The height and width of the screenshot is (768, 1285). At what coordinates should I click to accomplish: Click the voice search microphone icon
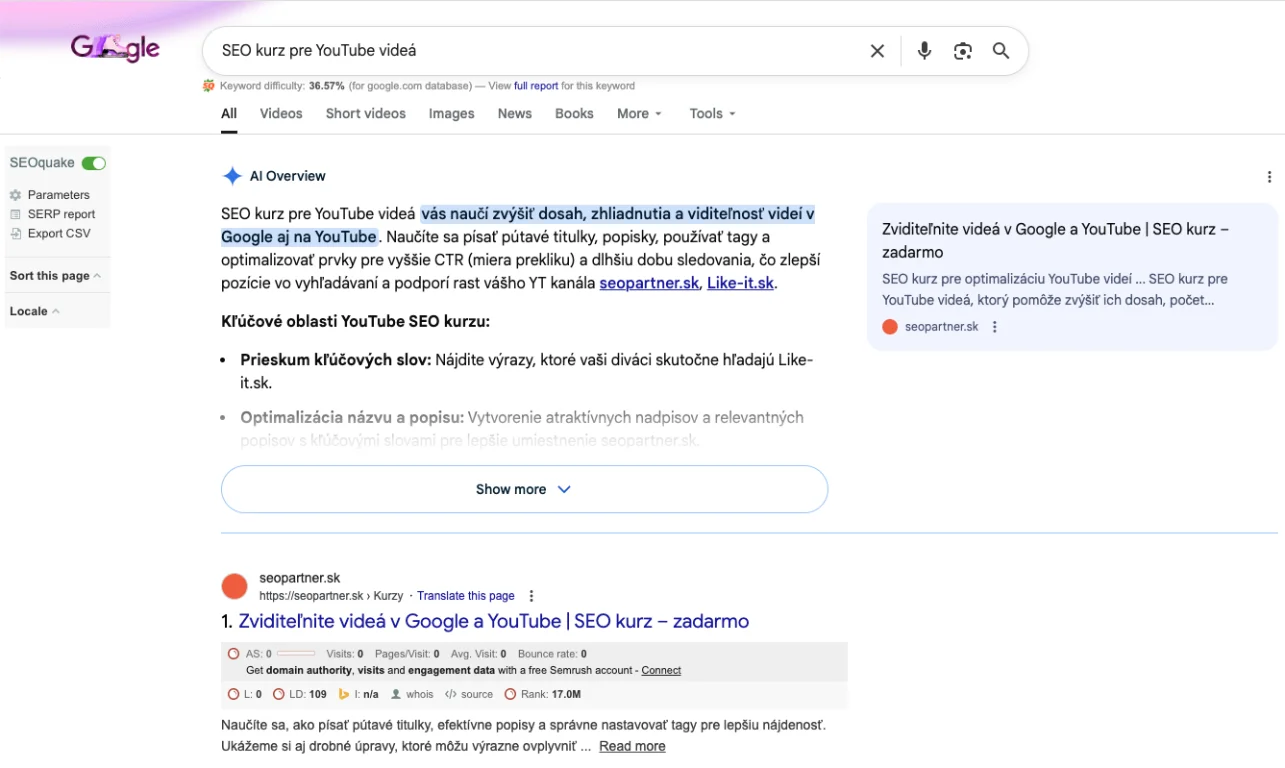(x=924, y=51)
